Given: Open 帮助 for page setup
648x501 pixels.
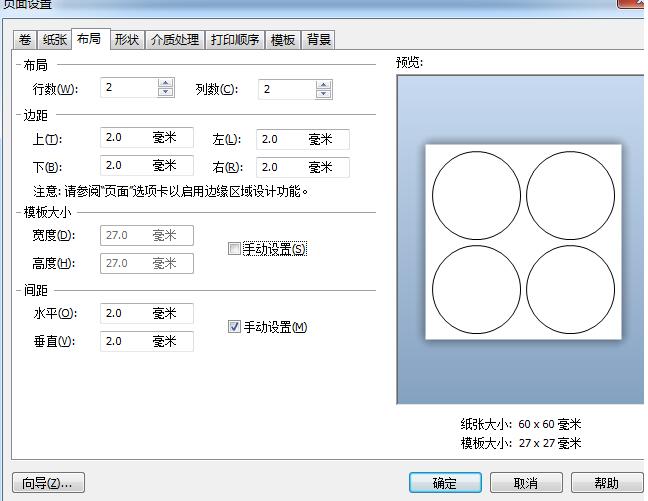Looking at the screenshot, I should [606, 483].
